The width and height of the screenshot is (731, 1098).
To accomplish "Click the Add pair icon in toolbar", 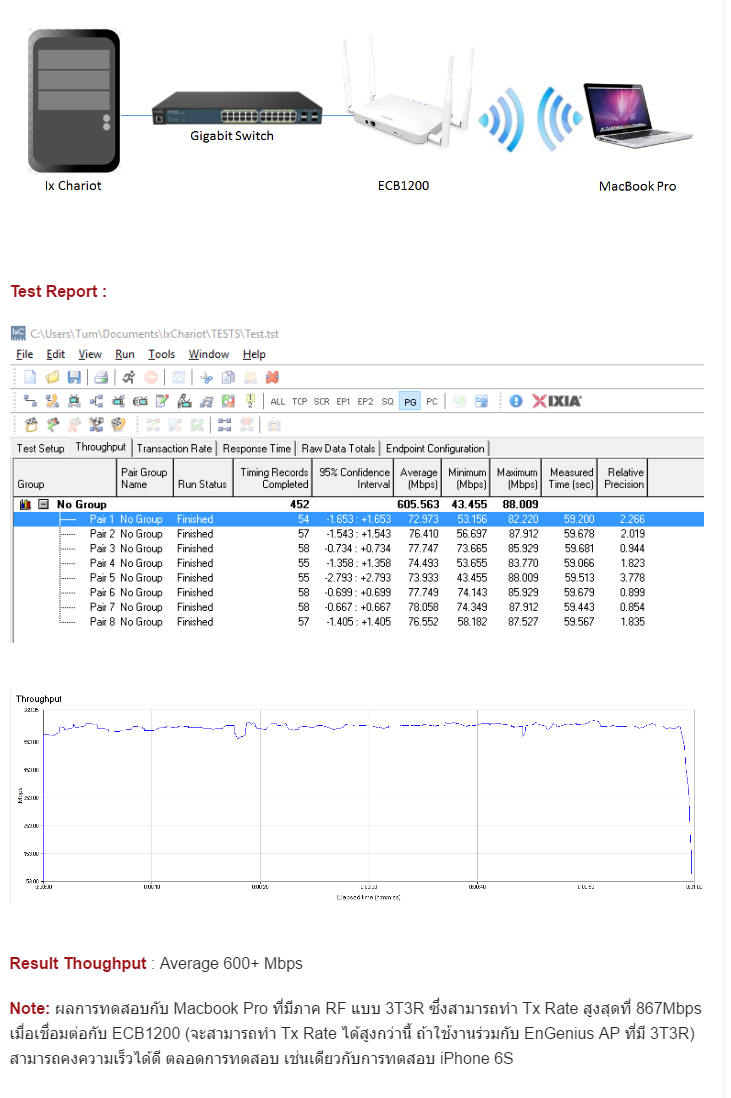I will (x=30, y=401).
